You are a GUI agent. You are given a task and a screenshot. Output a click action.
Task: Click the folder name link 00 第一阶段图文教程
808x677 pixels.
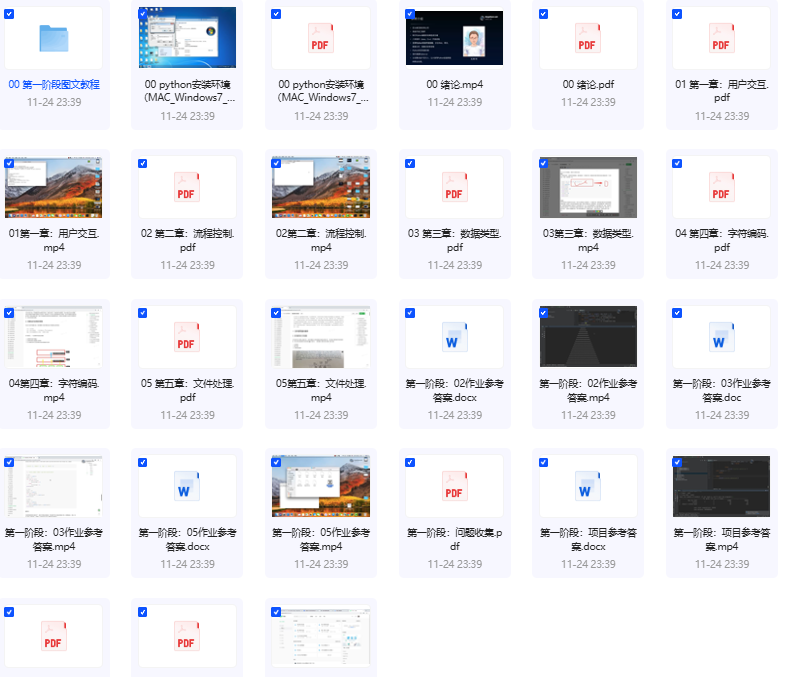54,84
